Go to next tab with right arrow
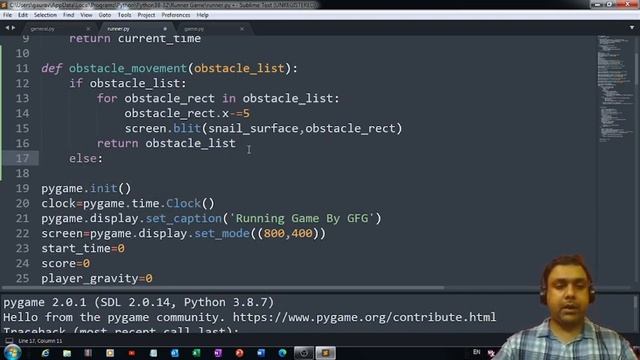This screenshot has height=360, width=640. pyautogui.click(x=13, y=28)
